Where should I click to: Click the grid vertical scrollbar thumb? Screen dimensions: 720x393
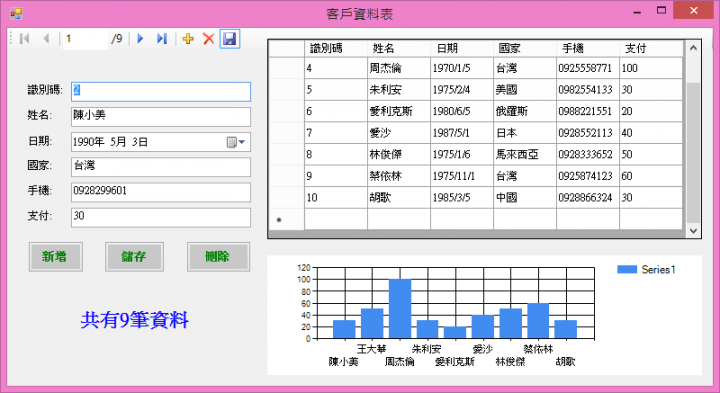tap(693, 153)
